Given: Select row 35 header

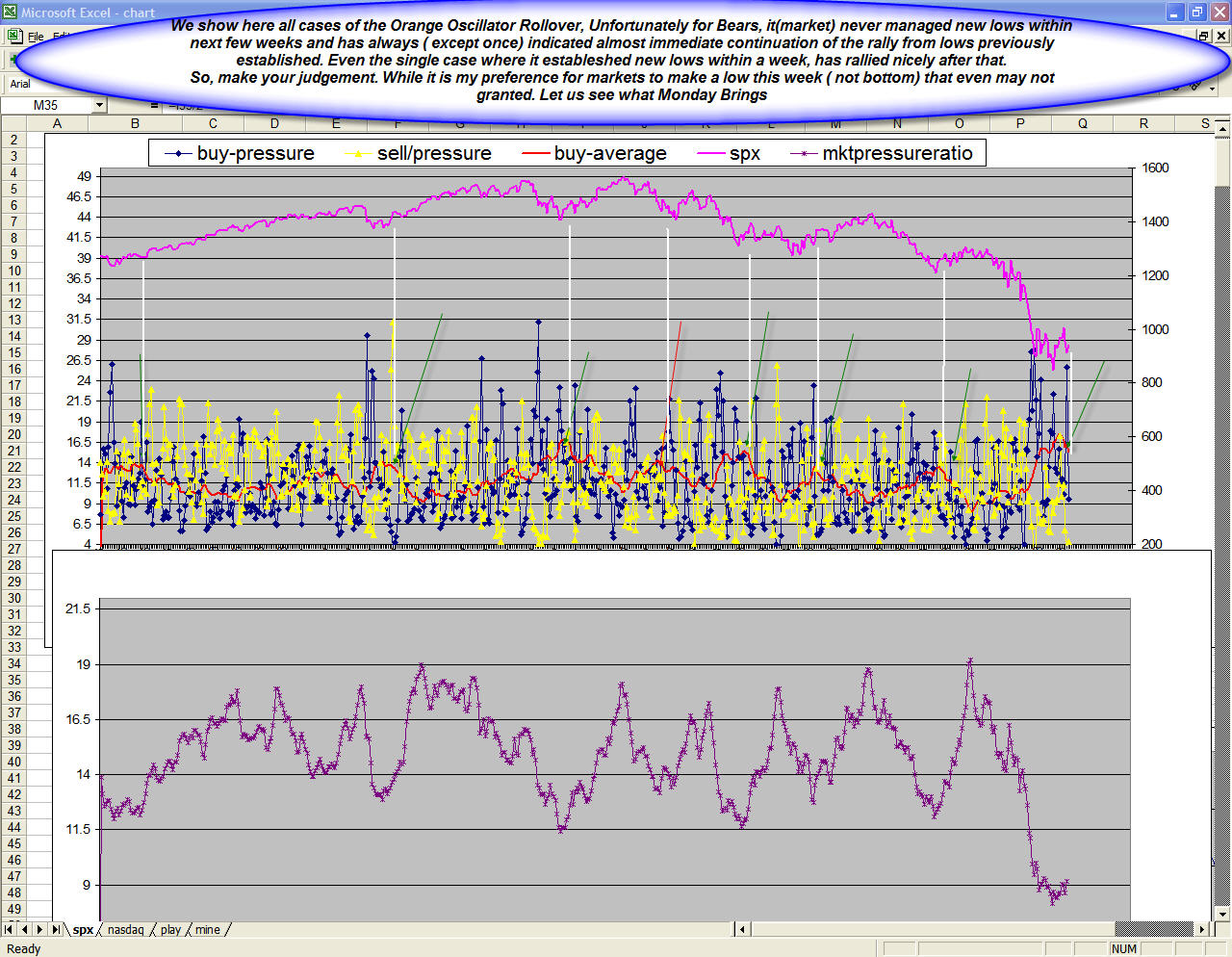Looking at the screenshot, I should coord(13,680).
